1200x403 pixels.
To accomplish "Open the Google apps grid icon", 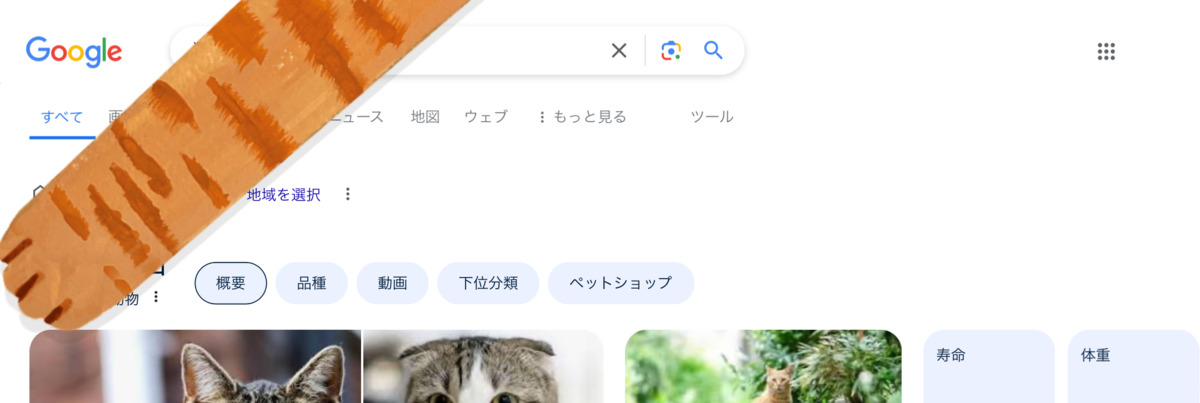I will (1106, 52).
